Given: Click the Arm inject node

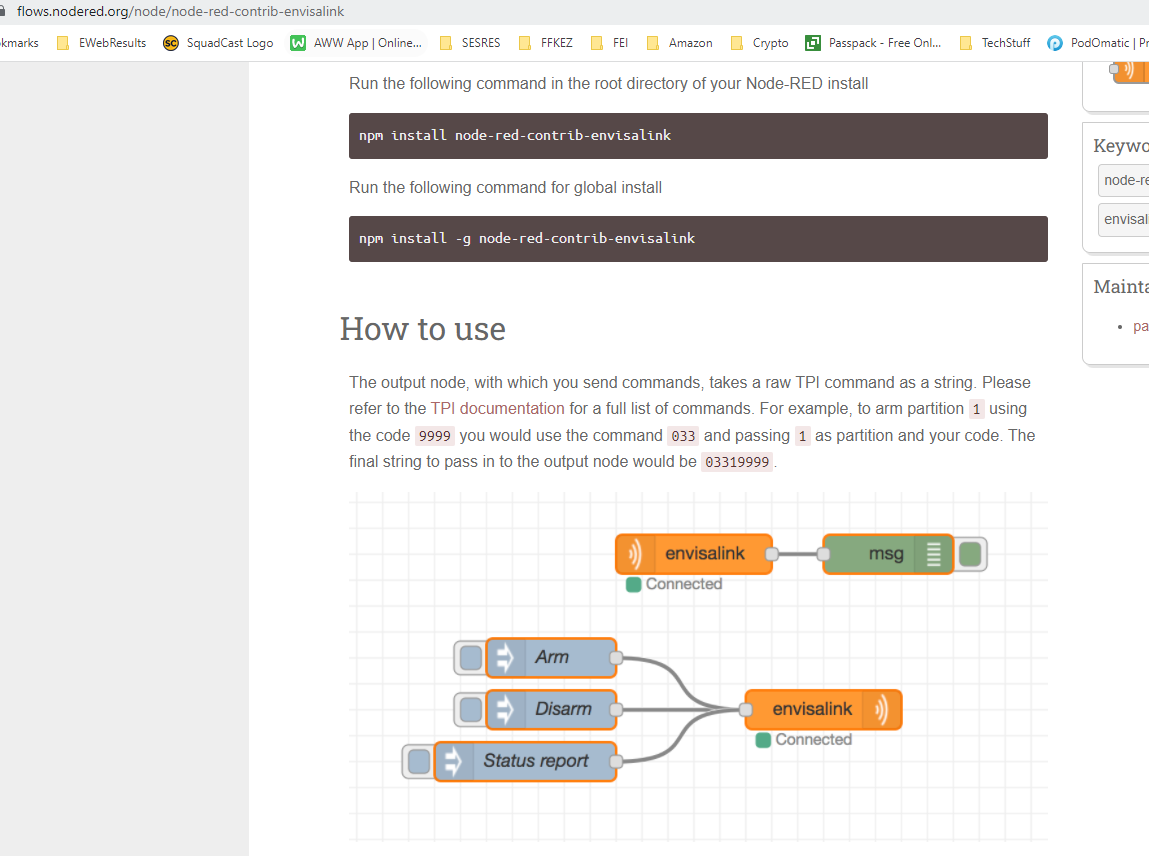Looking at the screenshot, I should tap(551, 657).
